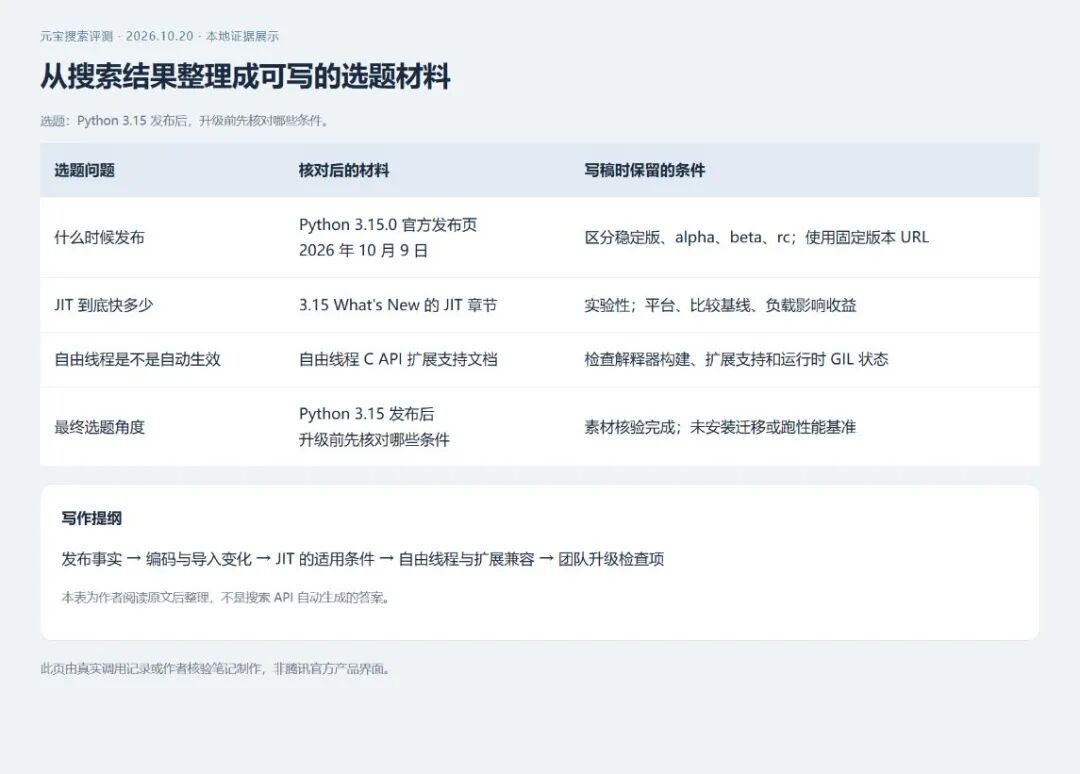1080x774 pixels.
Task: Click the cell '最终选题角度'
Action: tap(99, 427)
